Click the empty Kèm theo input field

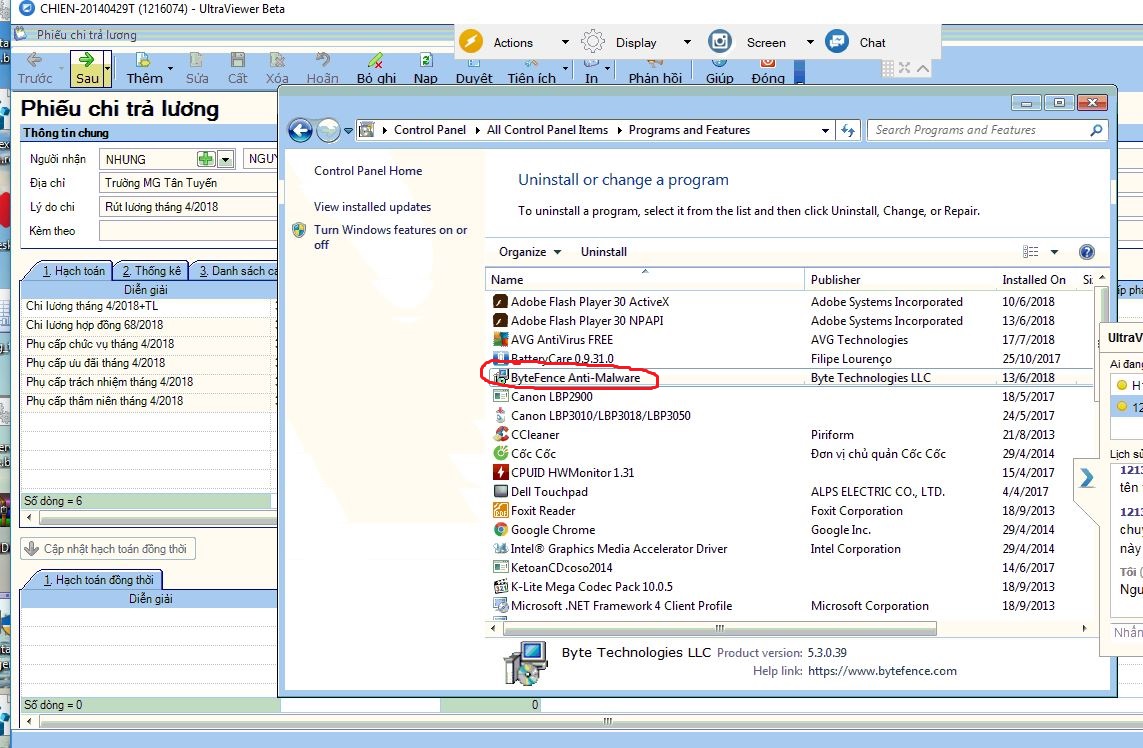(x=188, y=231)
